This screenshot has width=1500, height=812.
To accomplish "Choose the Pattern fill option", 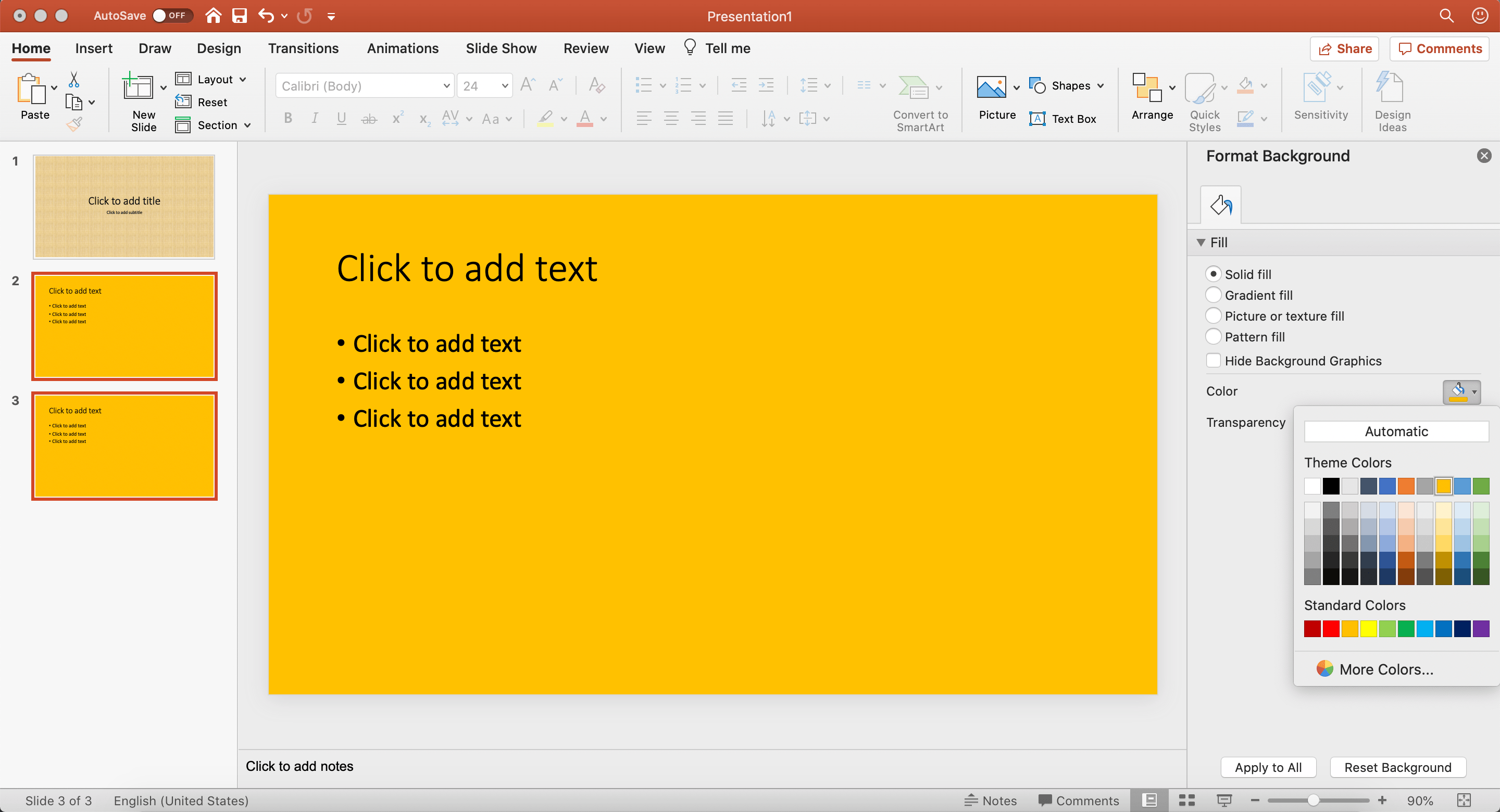I will 1213,336.
